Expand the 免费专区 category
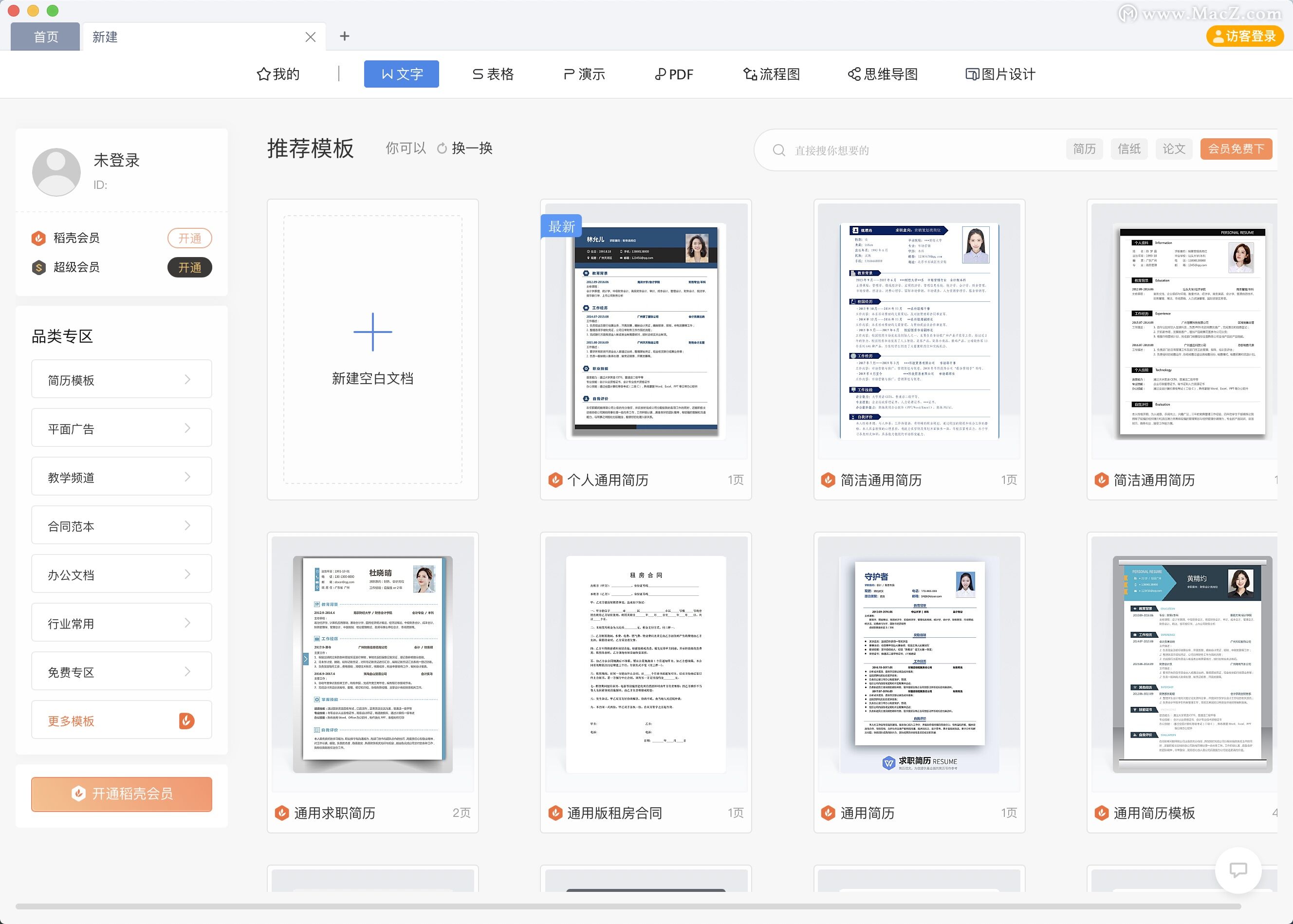Viewport: 1293px width, 924px height. (121, 671)
